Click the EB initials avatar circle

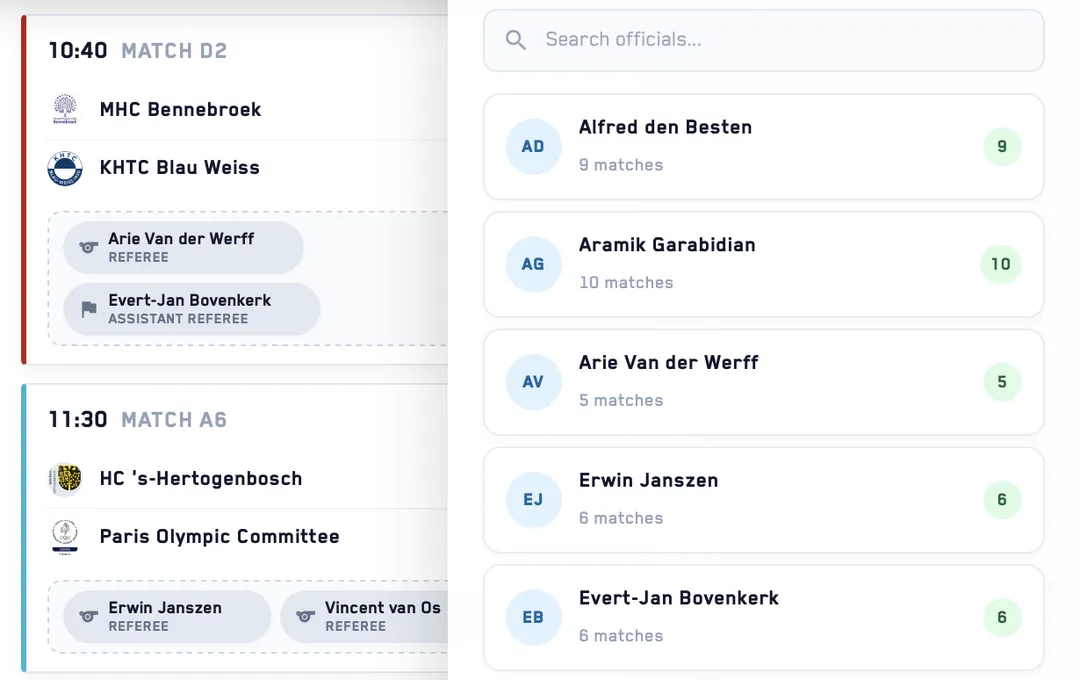click(x=533, y=617)
